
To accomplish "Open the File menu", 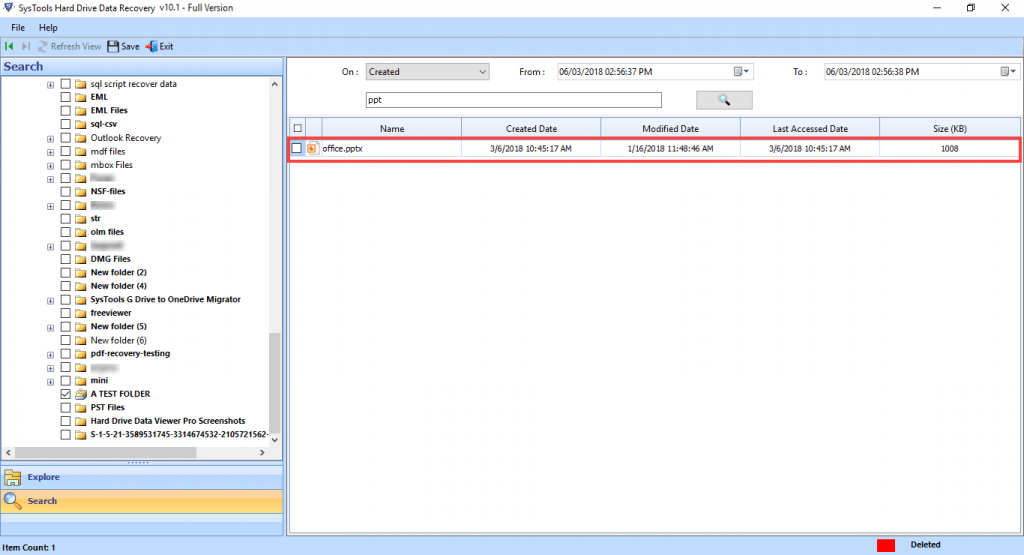I will (x=18, y=27).
